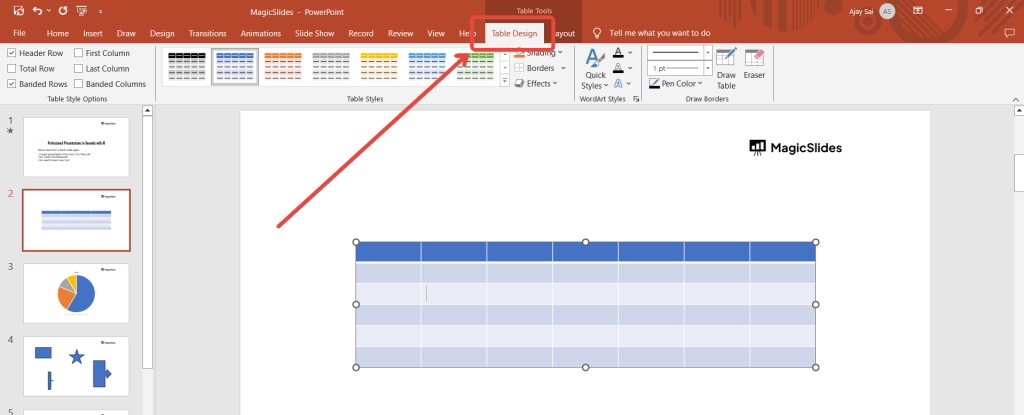Select slide 4 shapes thumbnail
This screenshot has height=415, width=1024.
point(76,367)
